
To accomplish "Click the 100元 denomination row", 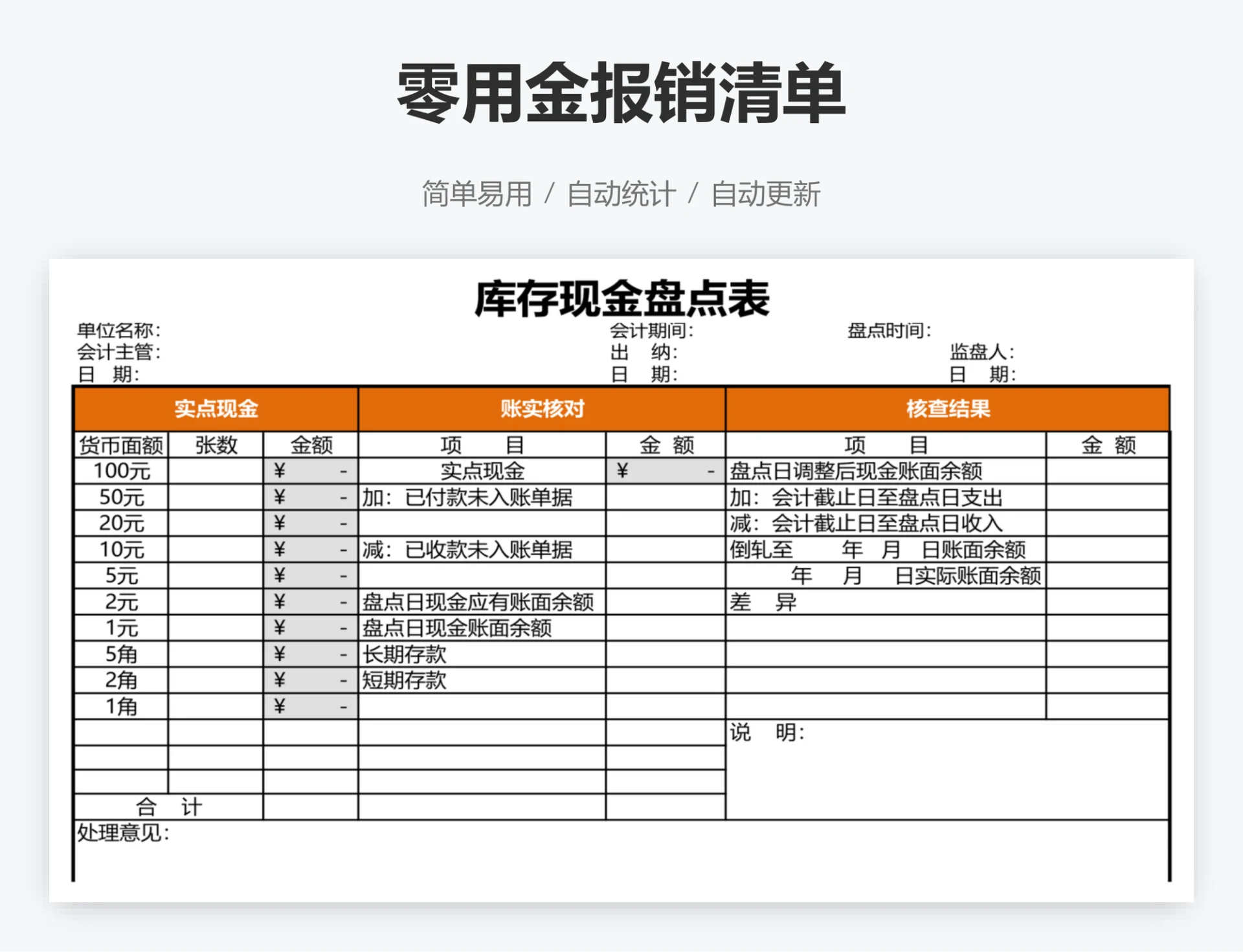I will tap(120, 472).
